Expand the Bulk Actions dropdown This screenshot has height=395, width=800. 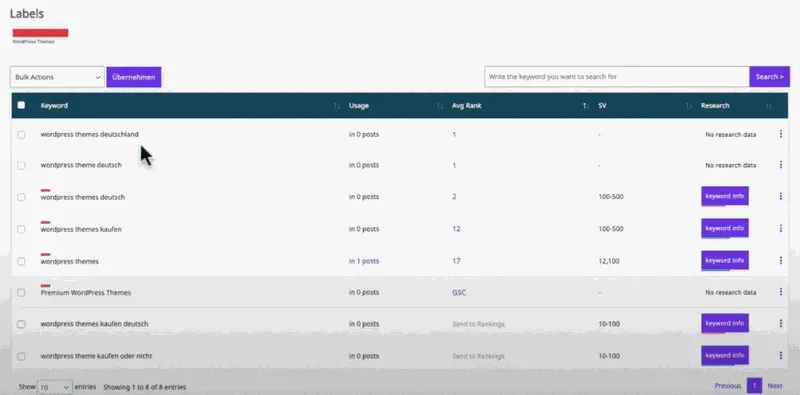pos(57,77)
